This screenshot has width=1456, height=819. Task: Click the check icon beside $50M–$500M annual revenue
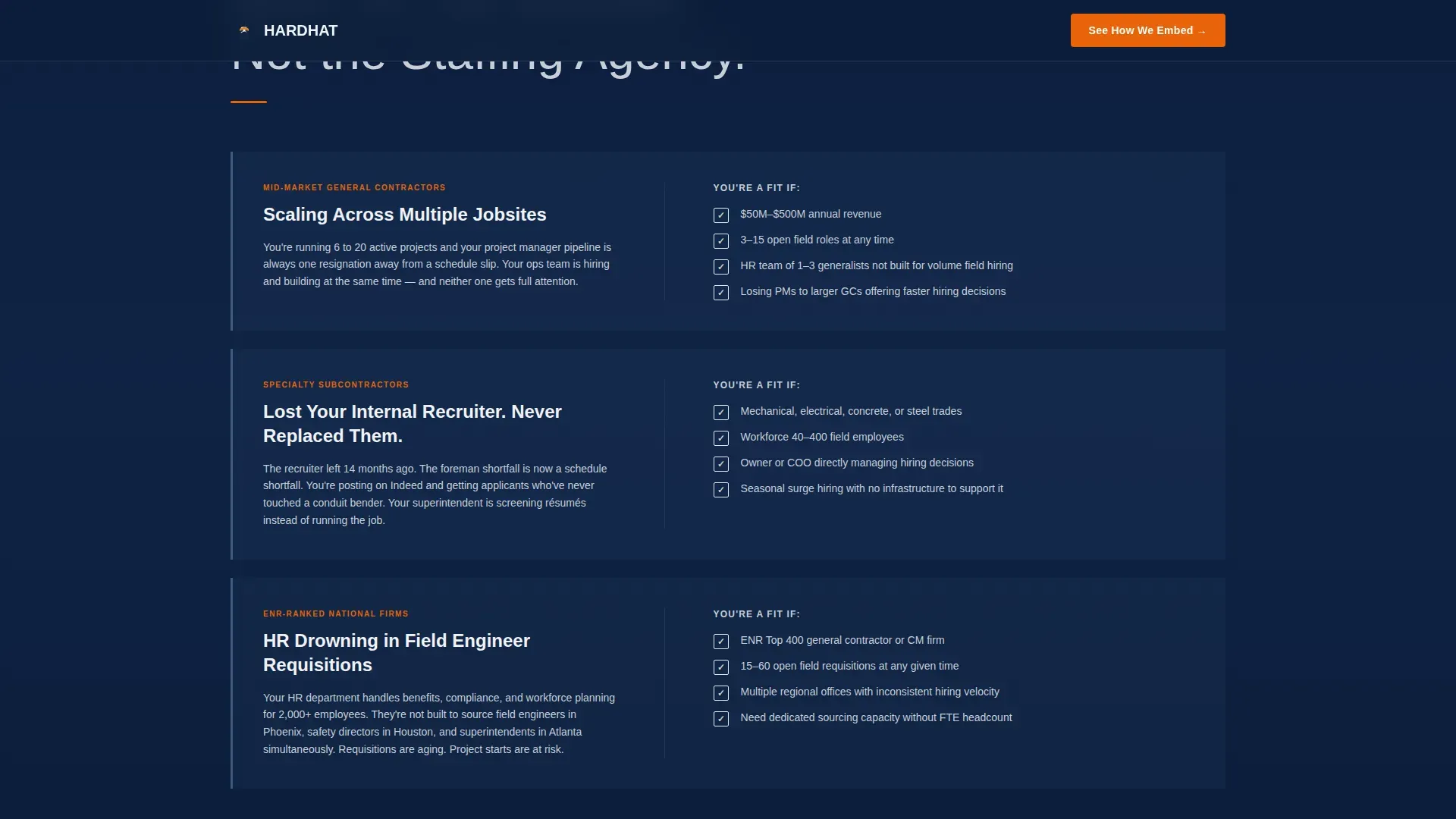[721, 215]
